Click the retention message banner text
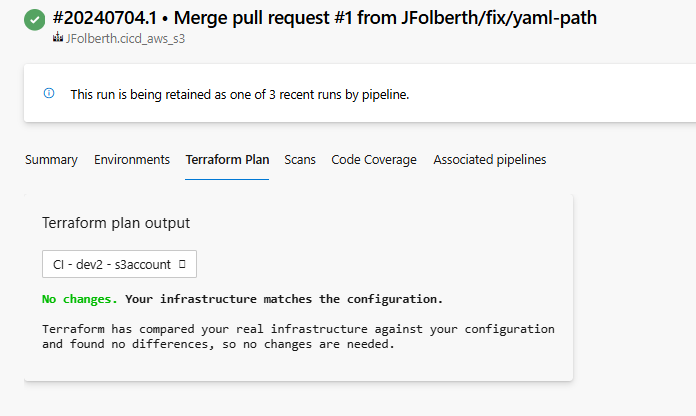The image size is (696, 416). click(x=240, y=95)
